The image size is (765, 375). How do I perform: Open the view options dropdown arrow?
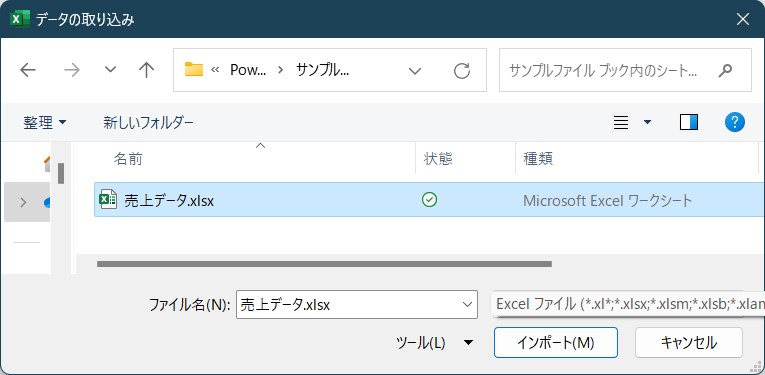coord(647,122)
